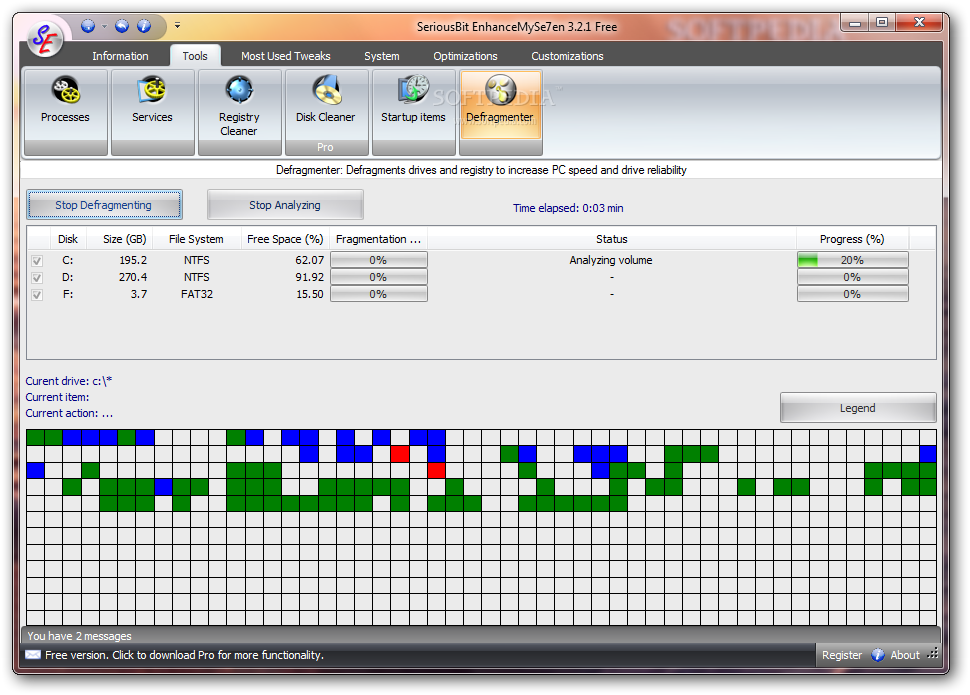Image resolution: width=970 pixels, height=695 pixels.
Task: Click the blue About info icon
Action: (x=878, y=655)
